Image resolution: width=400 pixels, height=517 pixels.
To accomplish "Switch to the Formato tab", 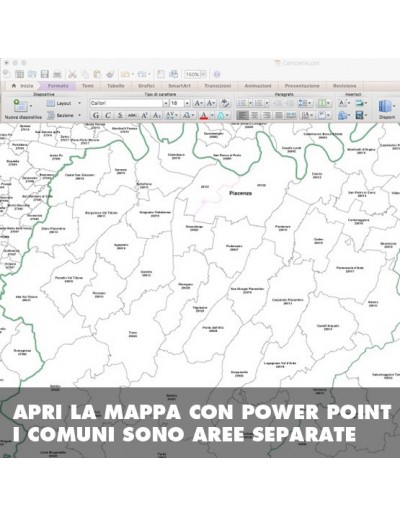I will point(58,86).
